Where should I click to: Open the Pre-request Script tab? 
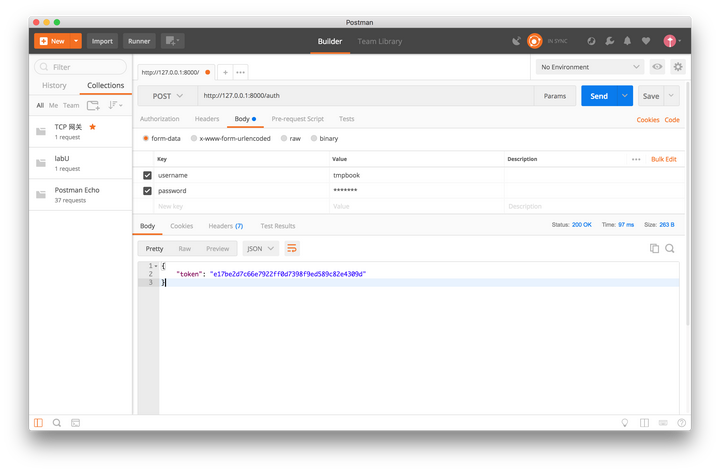(x=298, y=119)
